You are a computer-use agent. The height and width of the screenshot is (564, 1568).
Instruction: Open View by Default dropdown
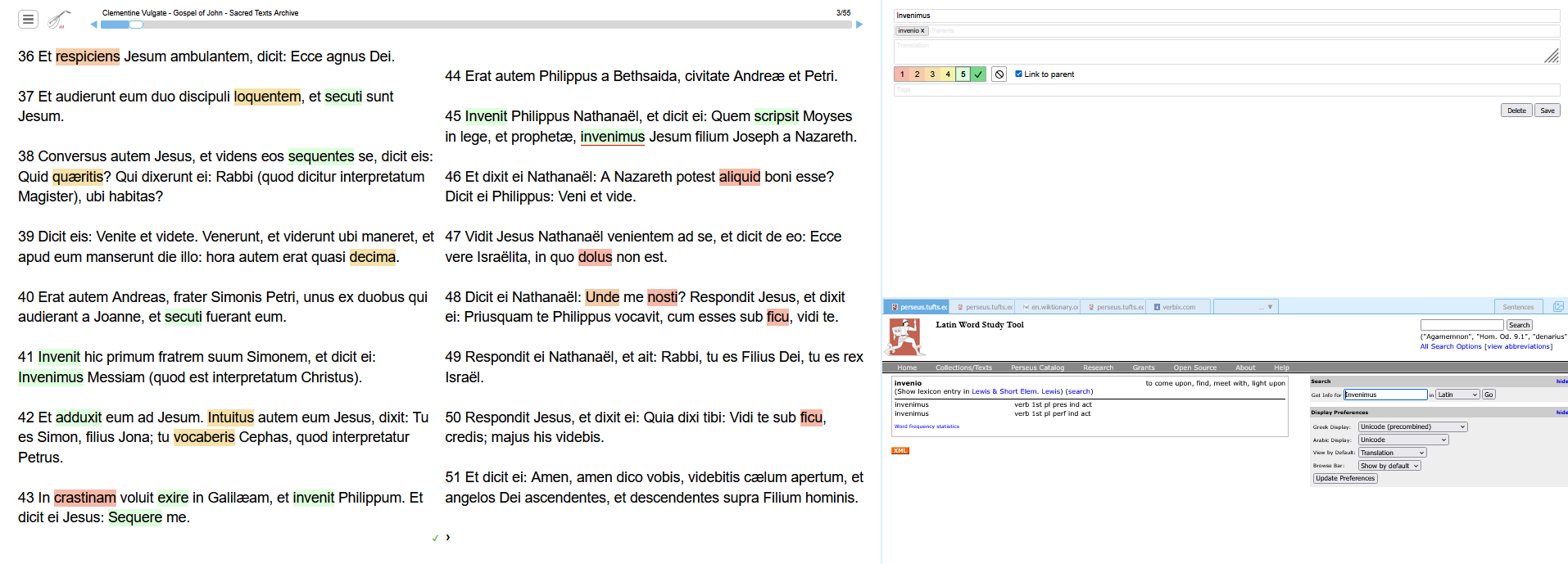(1393, 453)
